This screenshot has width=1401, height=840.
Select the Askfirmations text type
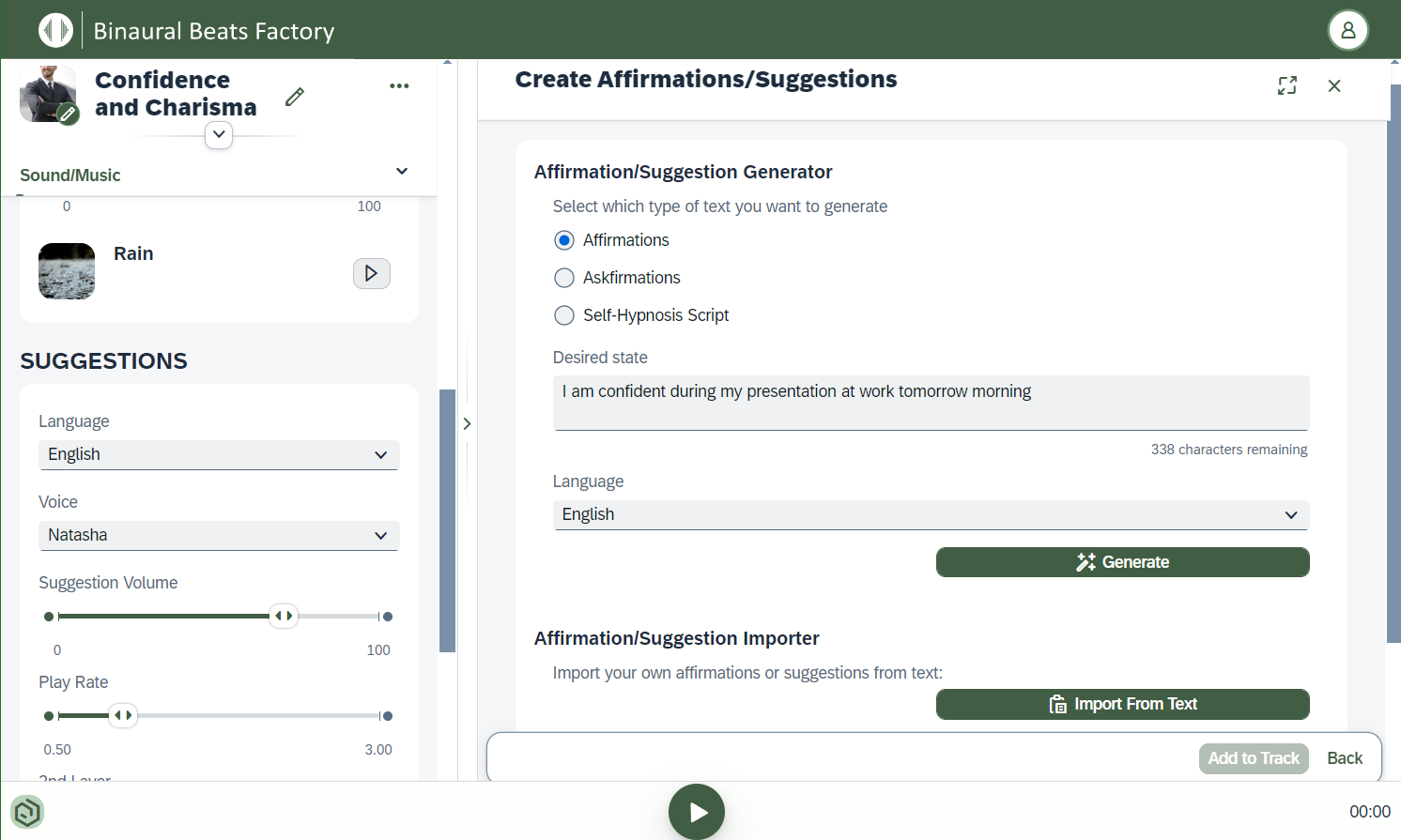pos(563,277)
